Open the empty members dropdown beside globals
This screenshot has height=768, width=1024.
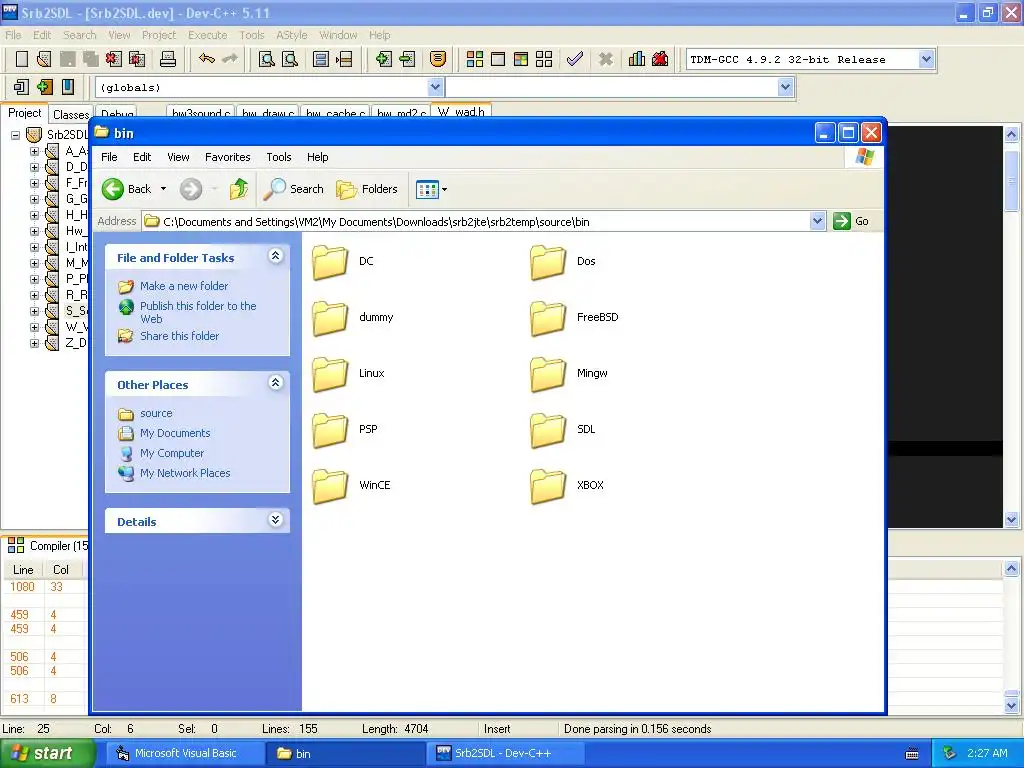[x=786, y=87]
